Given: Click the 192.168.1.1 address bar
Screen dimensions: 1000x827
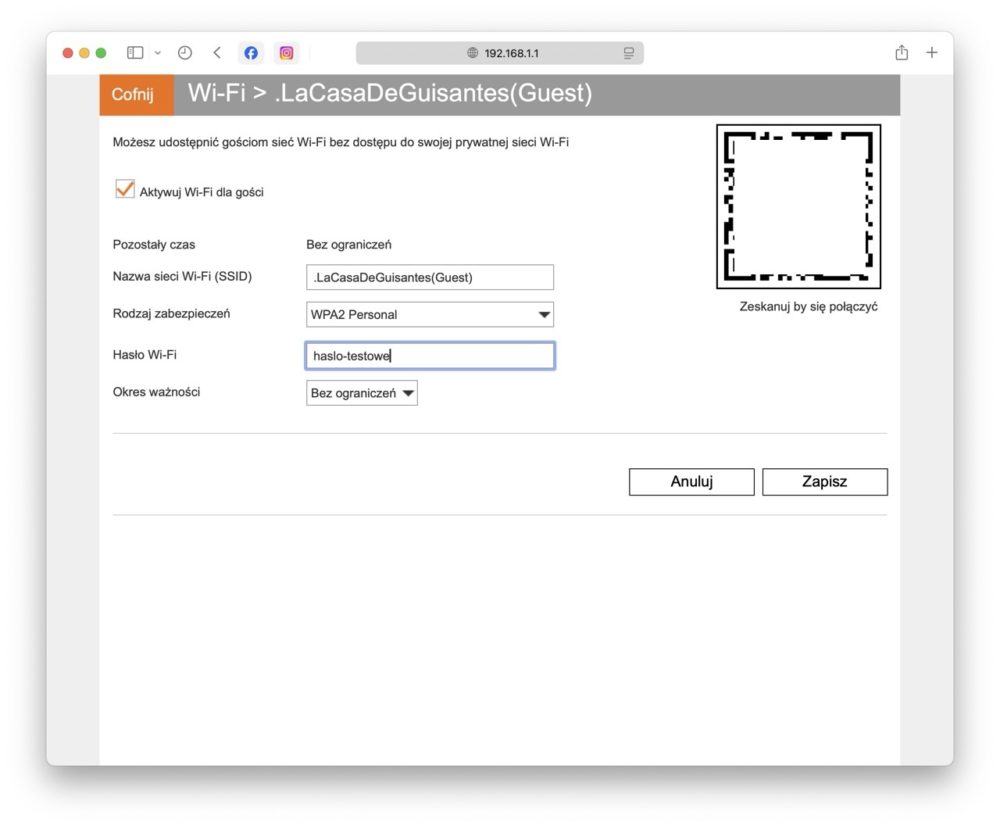Looking at the screenshot, I should tap(500, 53).
